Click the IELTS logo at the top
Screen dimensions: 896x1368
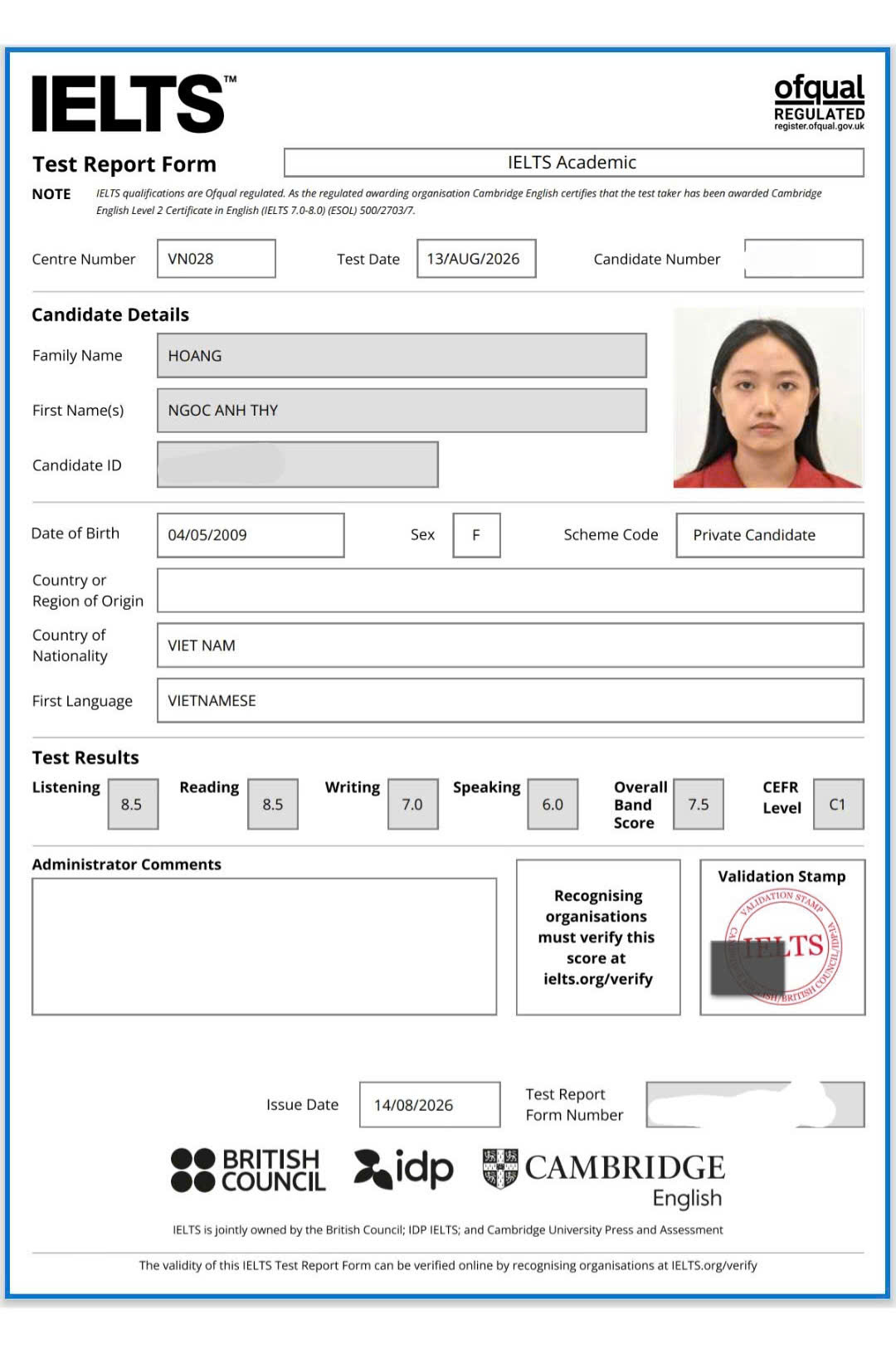(134, 103)
